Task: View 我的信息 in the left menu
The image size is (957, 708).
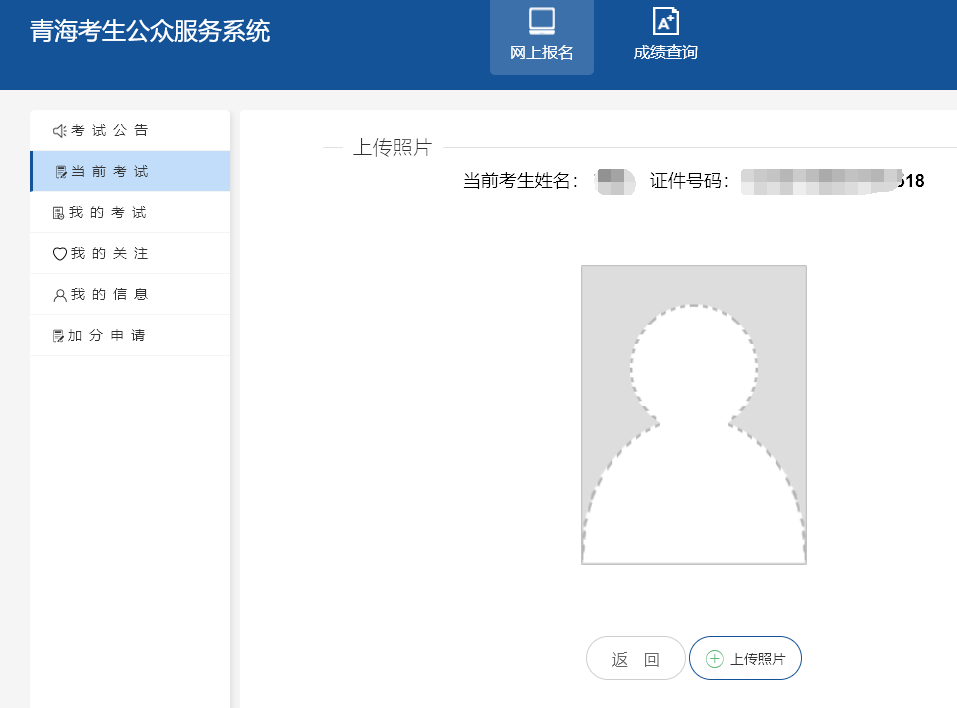Action: pyautogui.click(x=109, y=295)
